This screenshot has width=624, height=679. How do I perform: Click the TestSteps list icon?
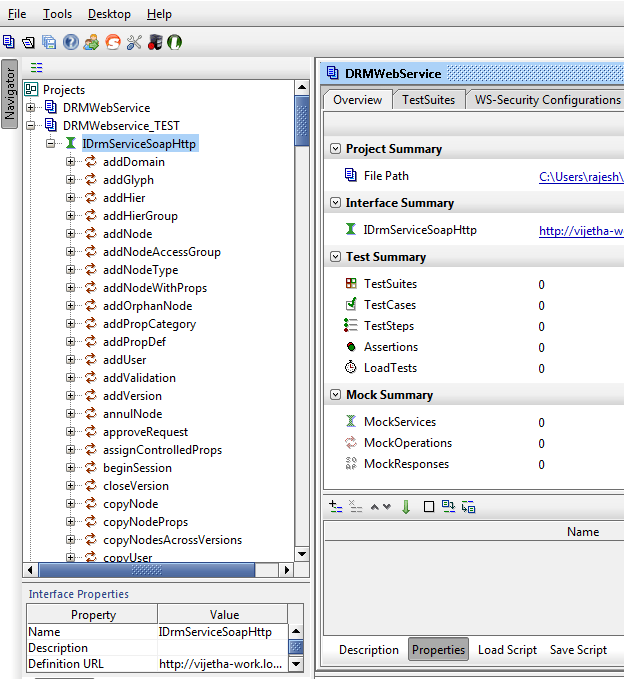[x=351, y=325]
